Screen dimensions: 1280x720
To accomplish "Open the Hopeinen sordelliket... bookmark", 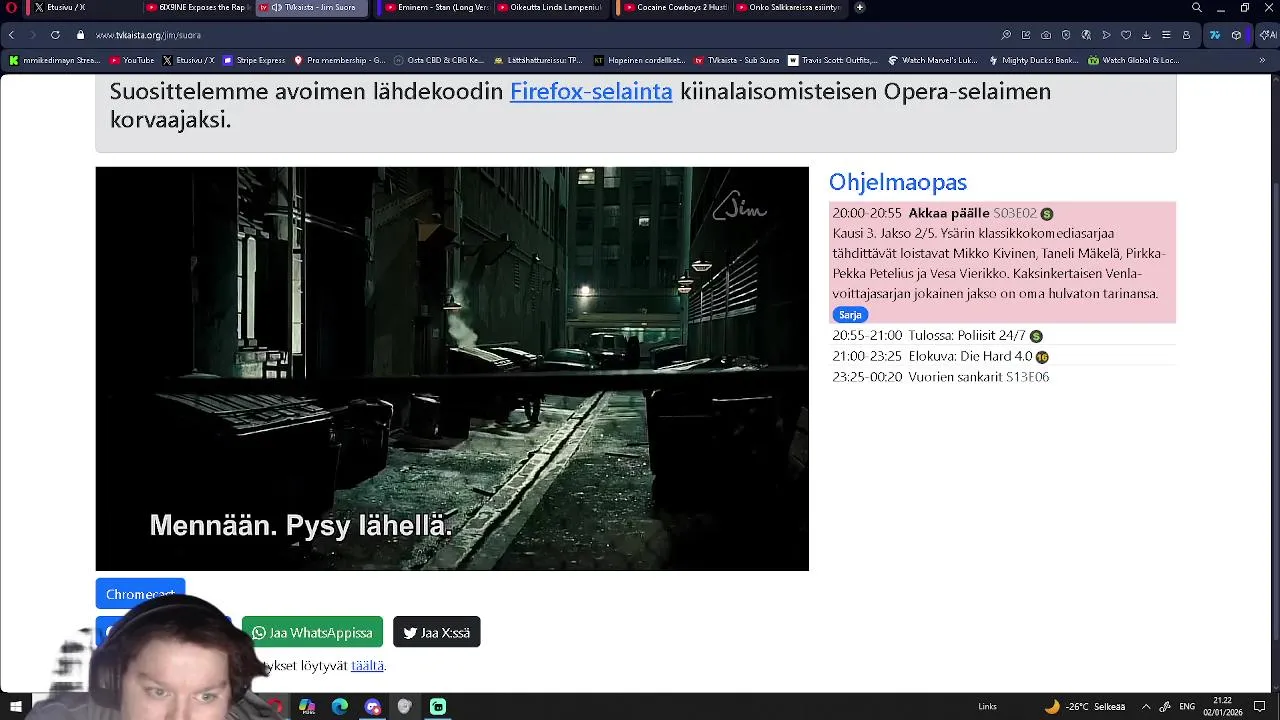I will (x=639, y=60).
